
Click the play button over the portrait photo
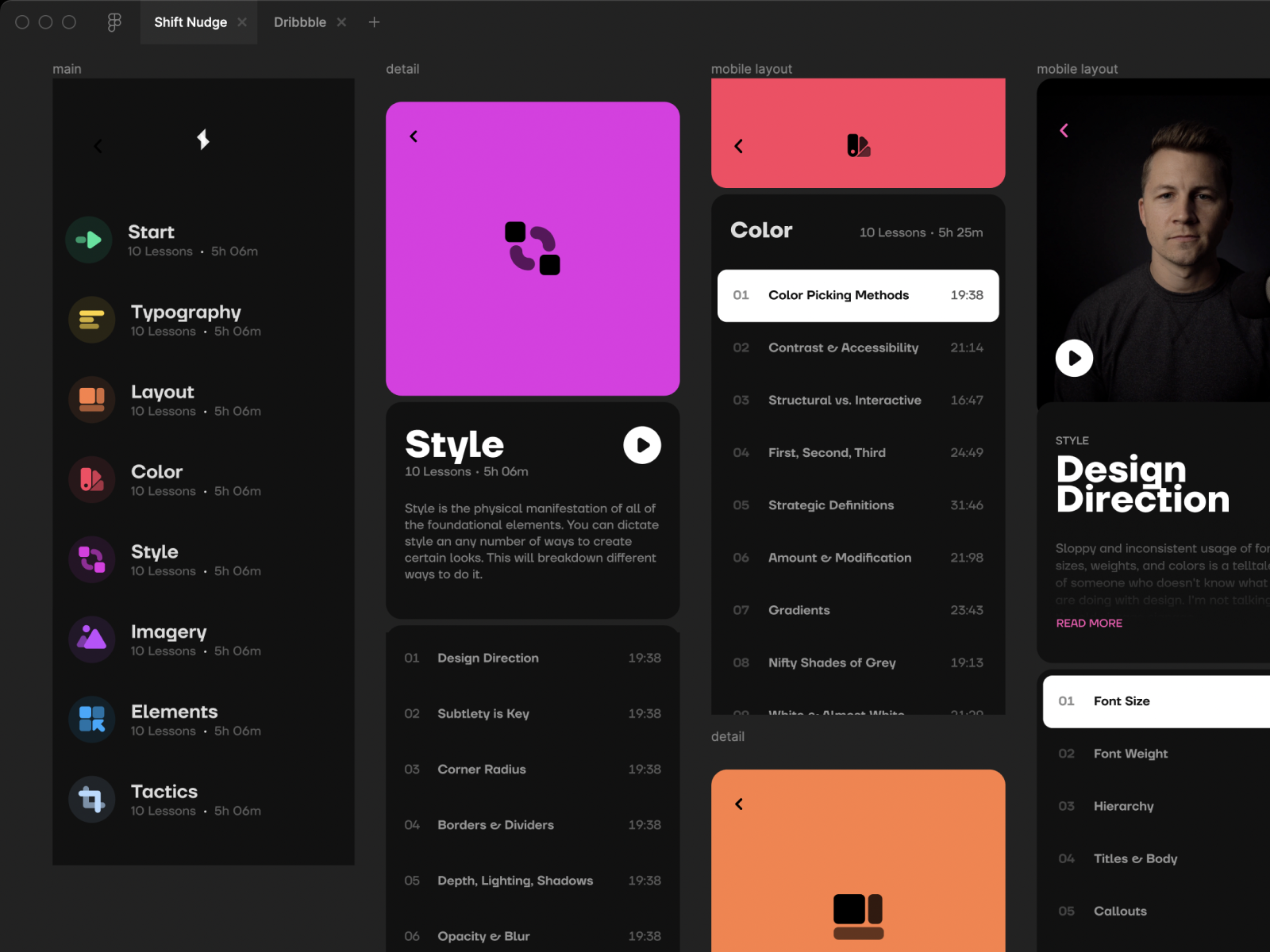tap(1074, 358)
